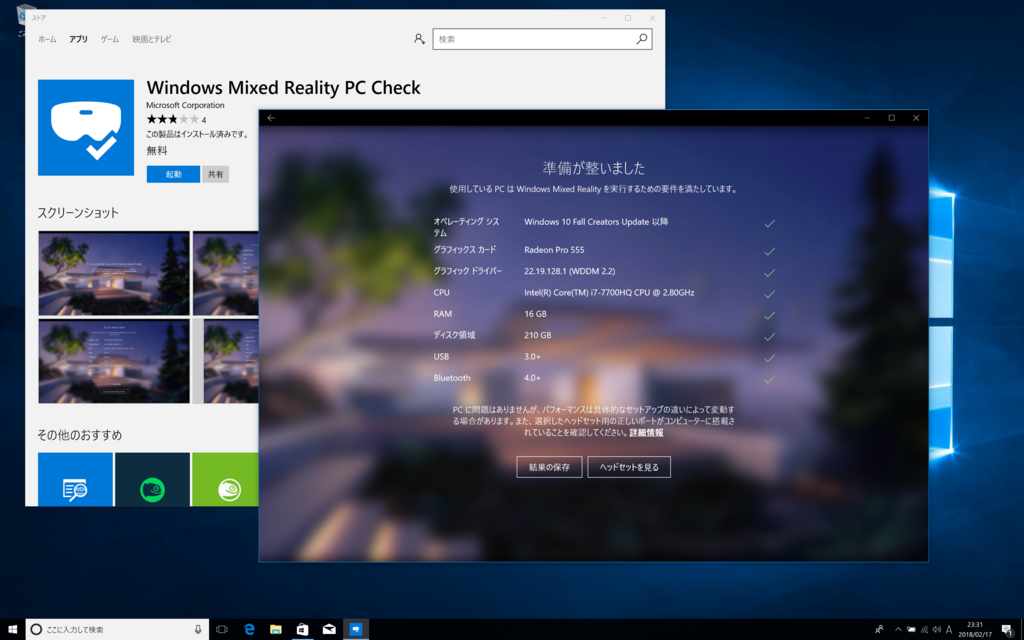Click the 準備が整いました heading
Screen dimensions: 1024x640
(x=594, y=168)
